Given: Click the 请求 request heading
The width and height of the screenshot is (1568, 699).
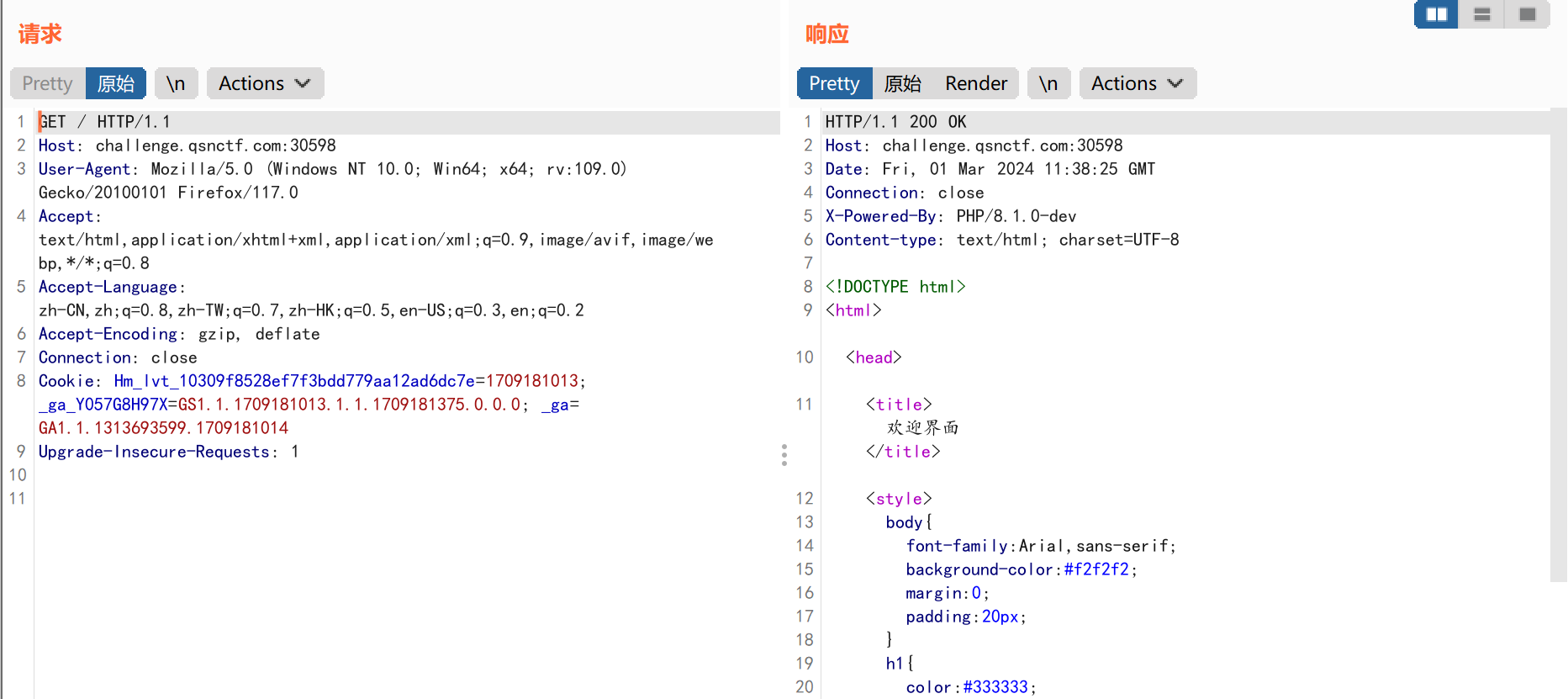Looking at the screenshot, I should [40, 34].
